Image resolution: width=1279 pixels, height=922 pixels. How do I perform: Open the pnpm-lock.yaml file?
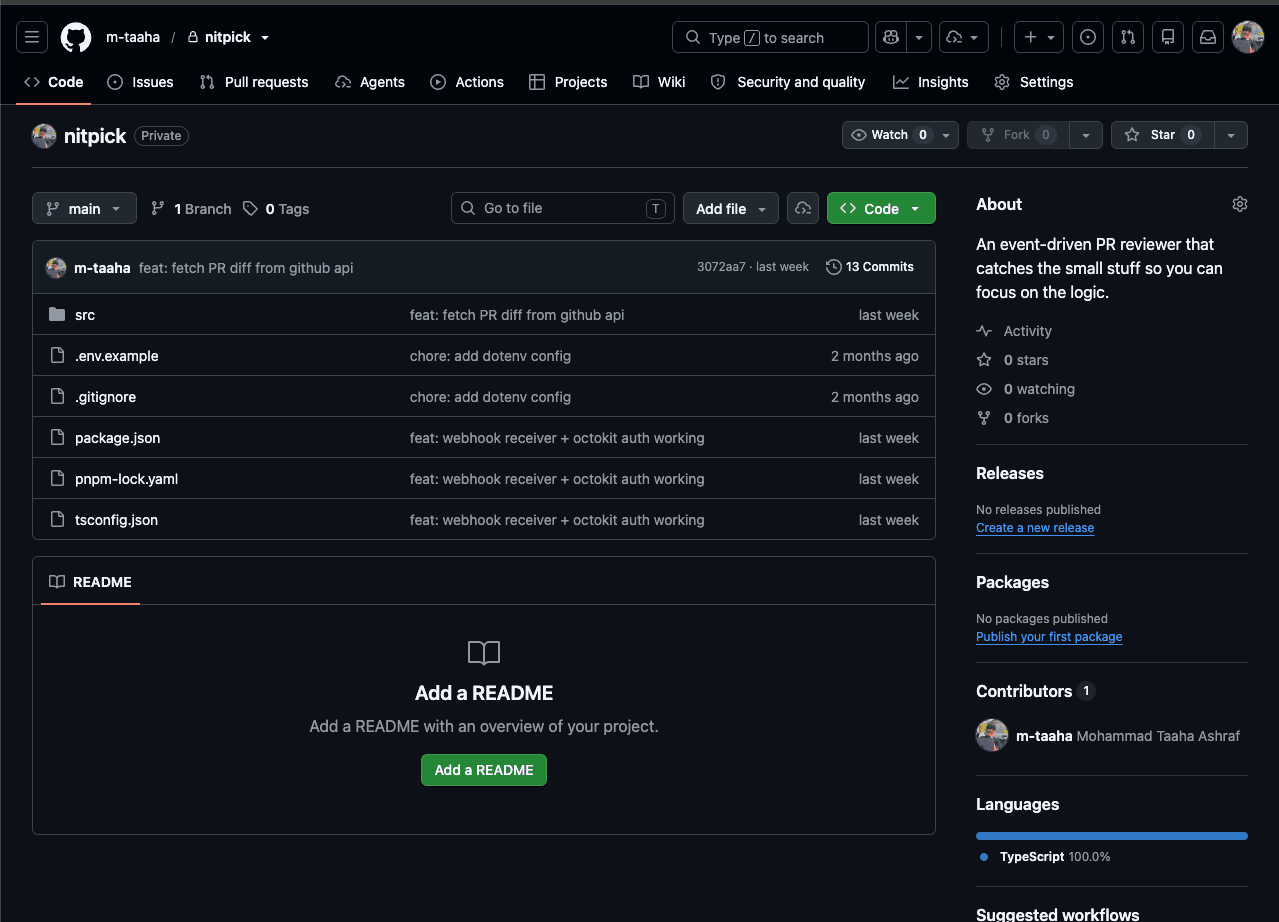[126, 479]
